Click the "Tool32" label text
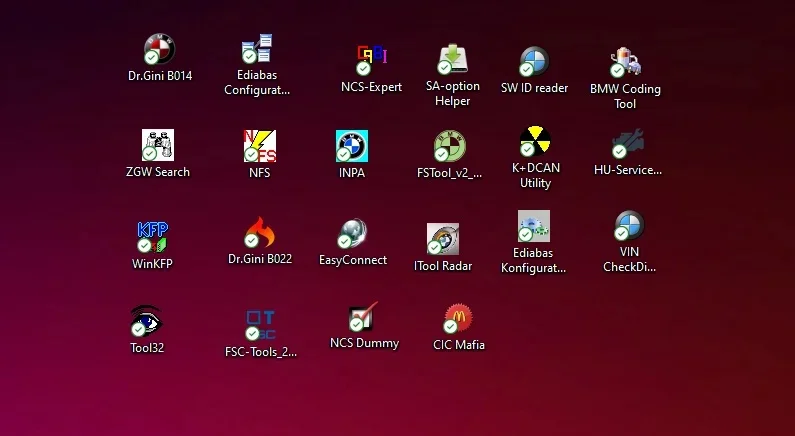This screenshot has width=795, height=436. click(147, 348)
